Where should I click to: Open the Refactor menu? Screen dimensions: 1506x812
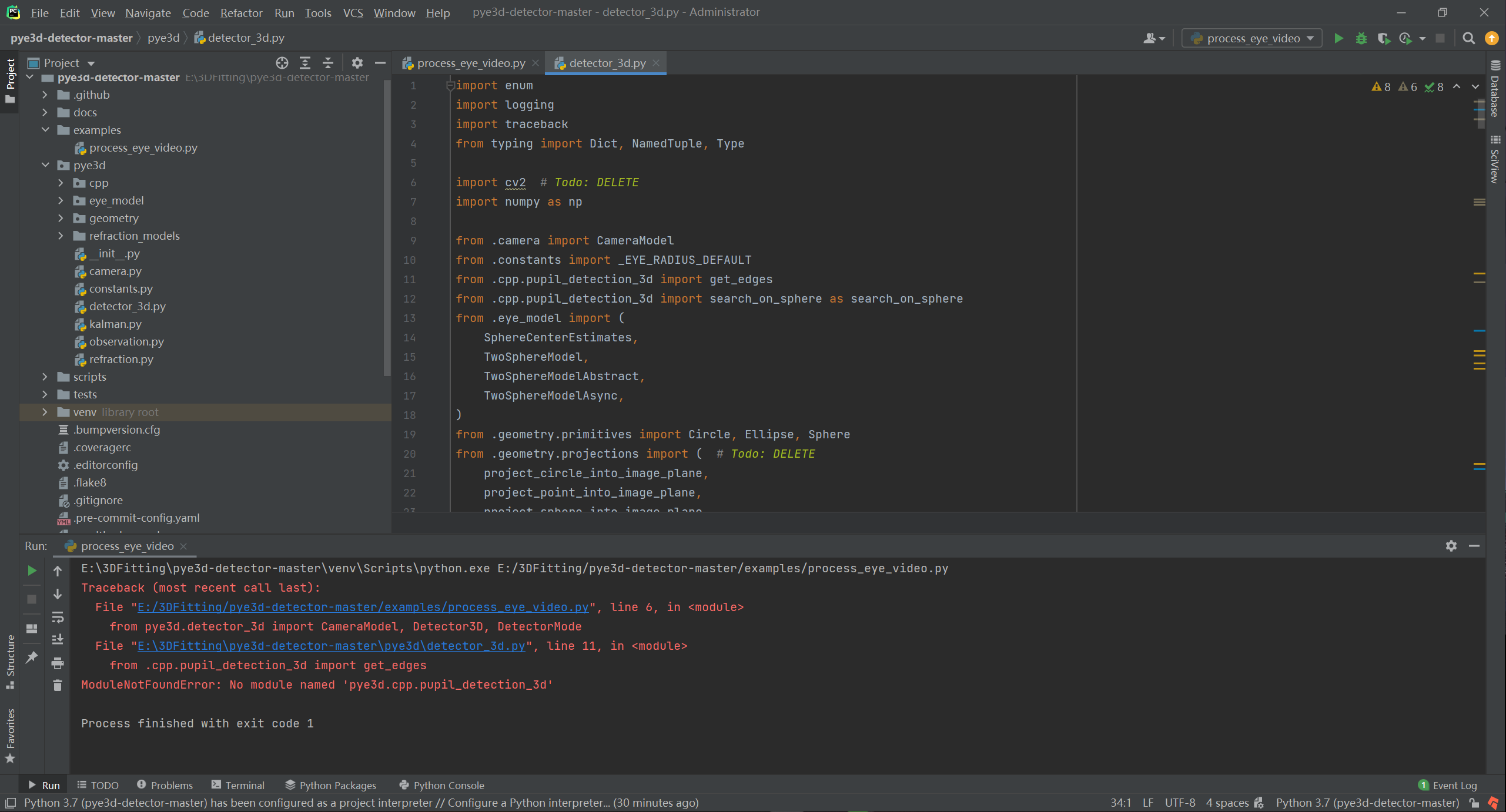pos(241,12)
